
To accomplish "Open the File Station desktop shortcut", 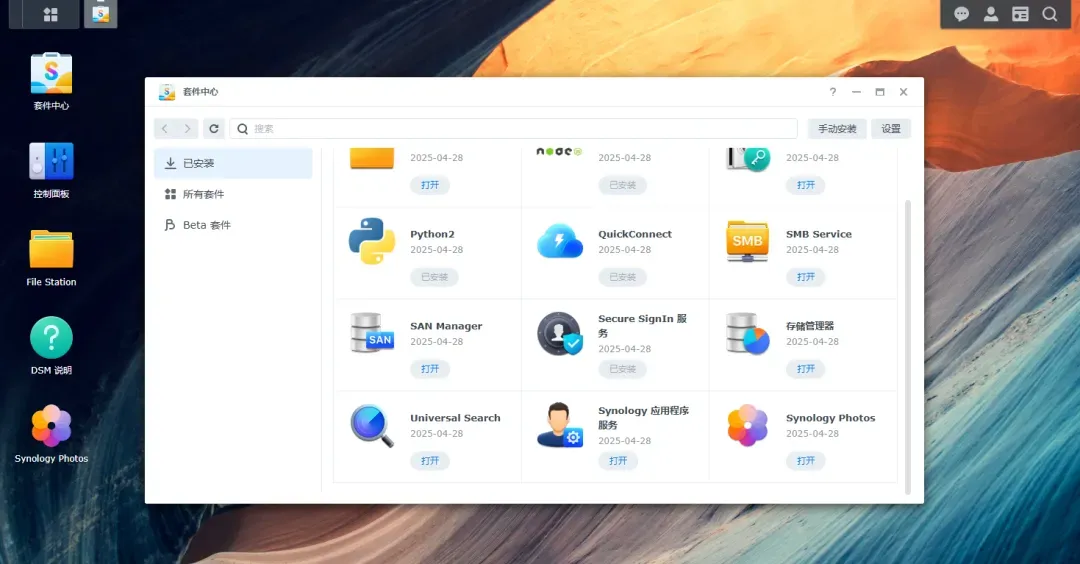I will click(51, 258).
